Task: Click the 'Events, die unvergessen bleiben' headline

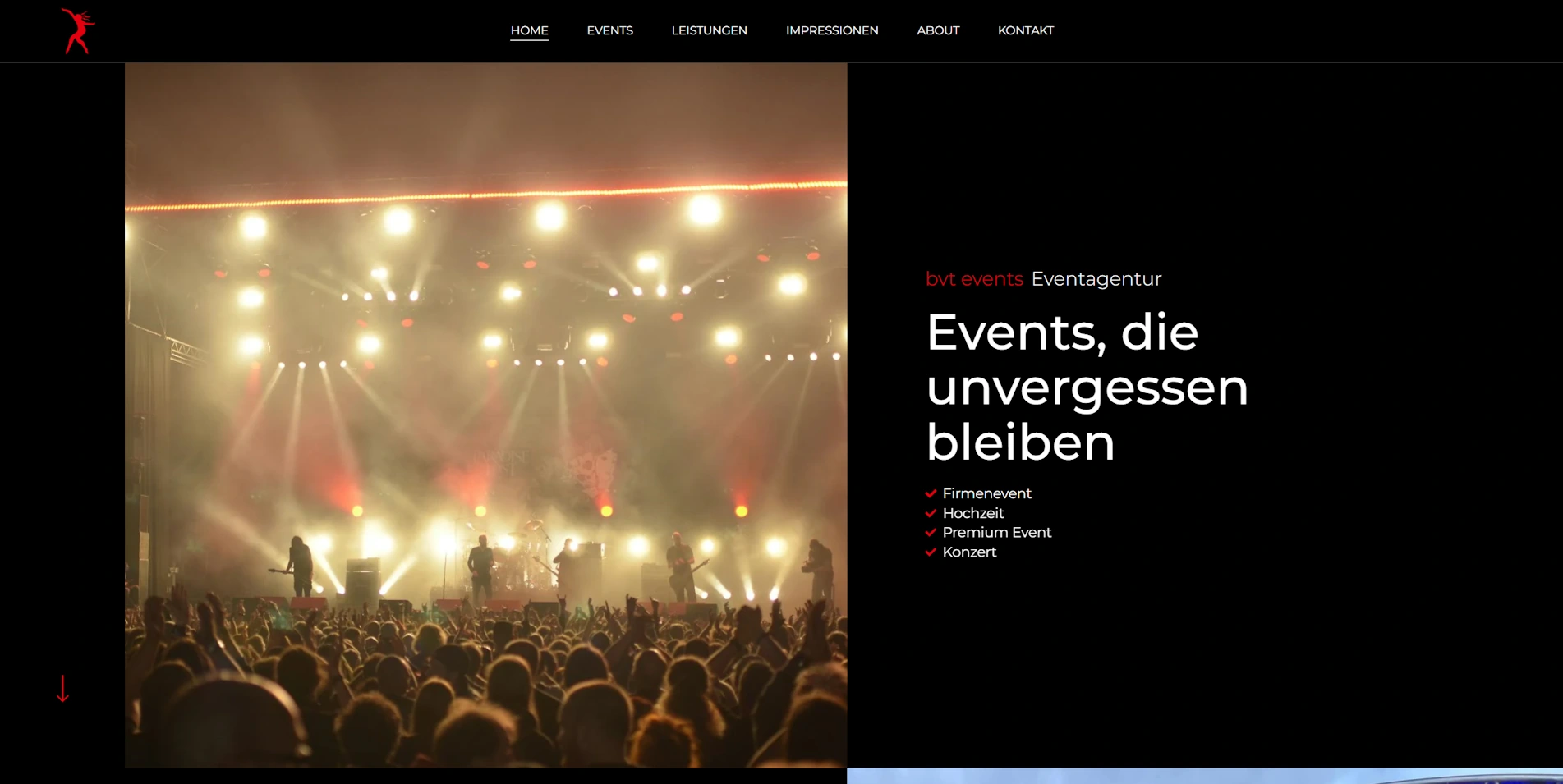Action: coord(1087,387)
